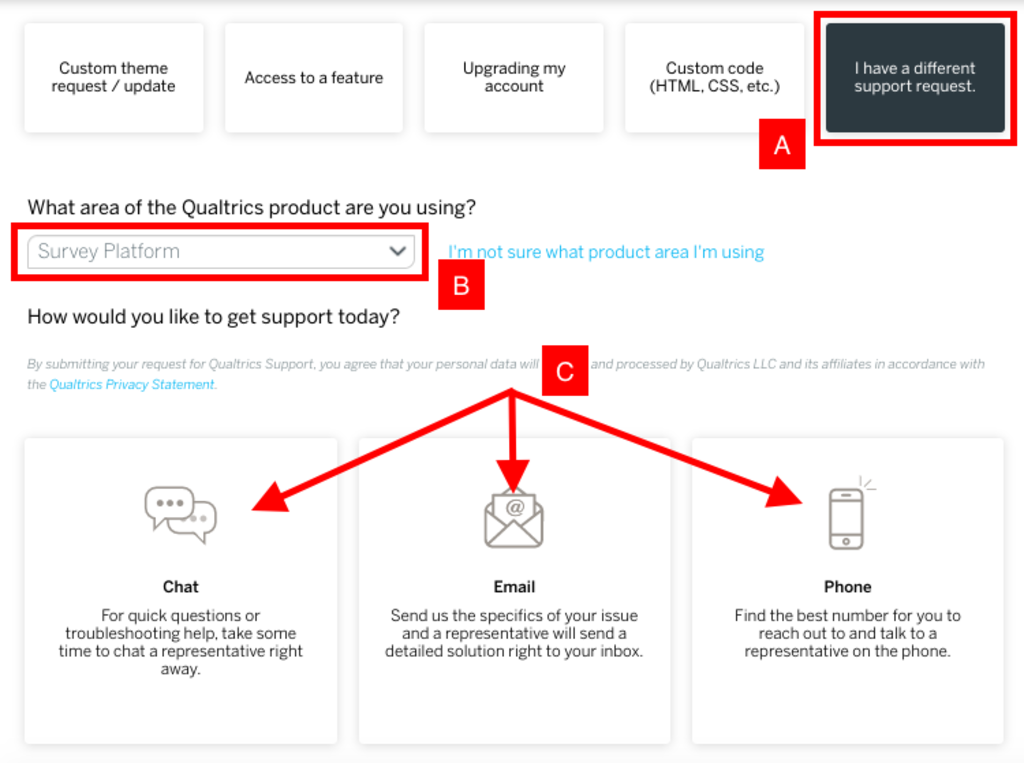Switch to the 'Upgrading my account' category

click(x=513, y=77)
